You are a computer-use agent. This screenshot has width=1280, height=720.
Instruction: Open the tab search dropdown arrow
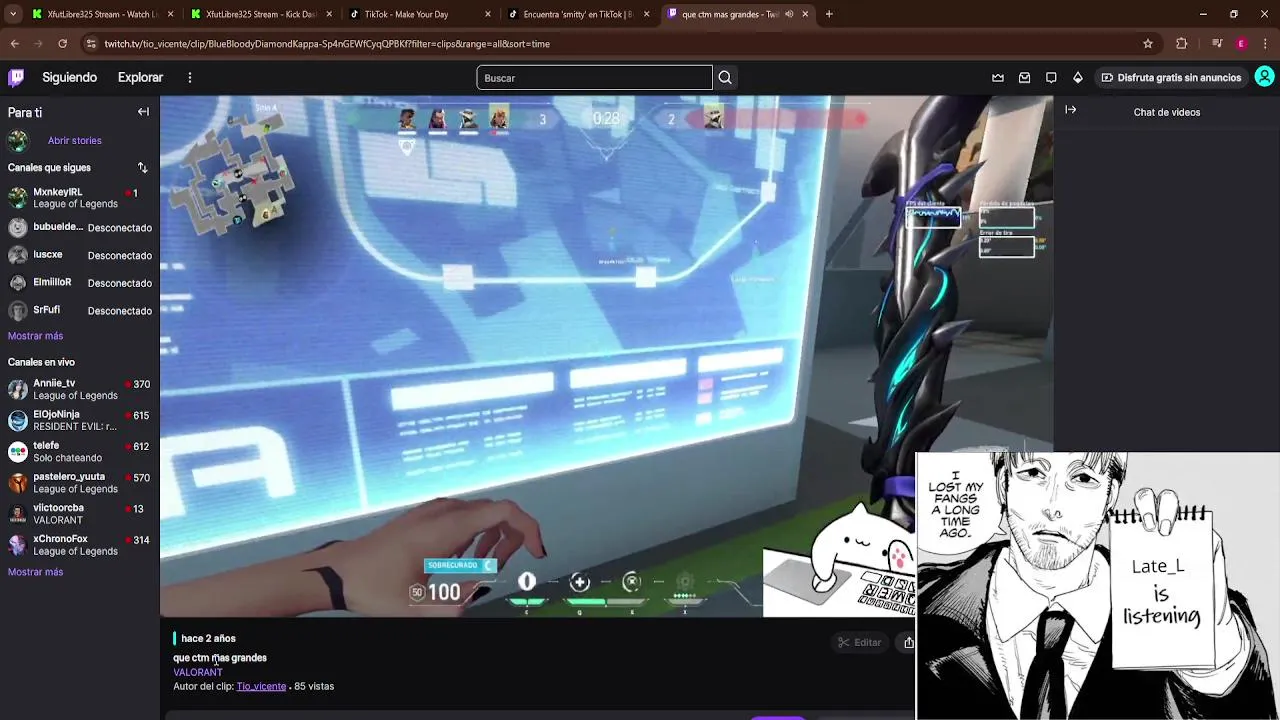point(13,14)
